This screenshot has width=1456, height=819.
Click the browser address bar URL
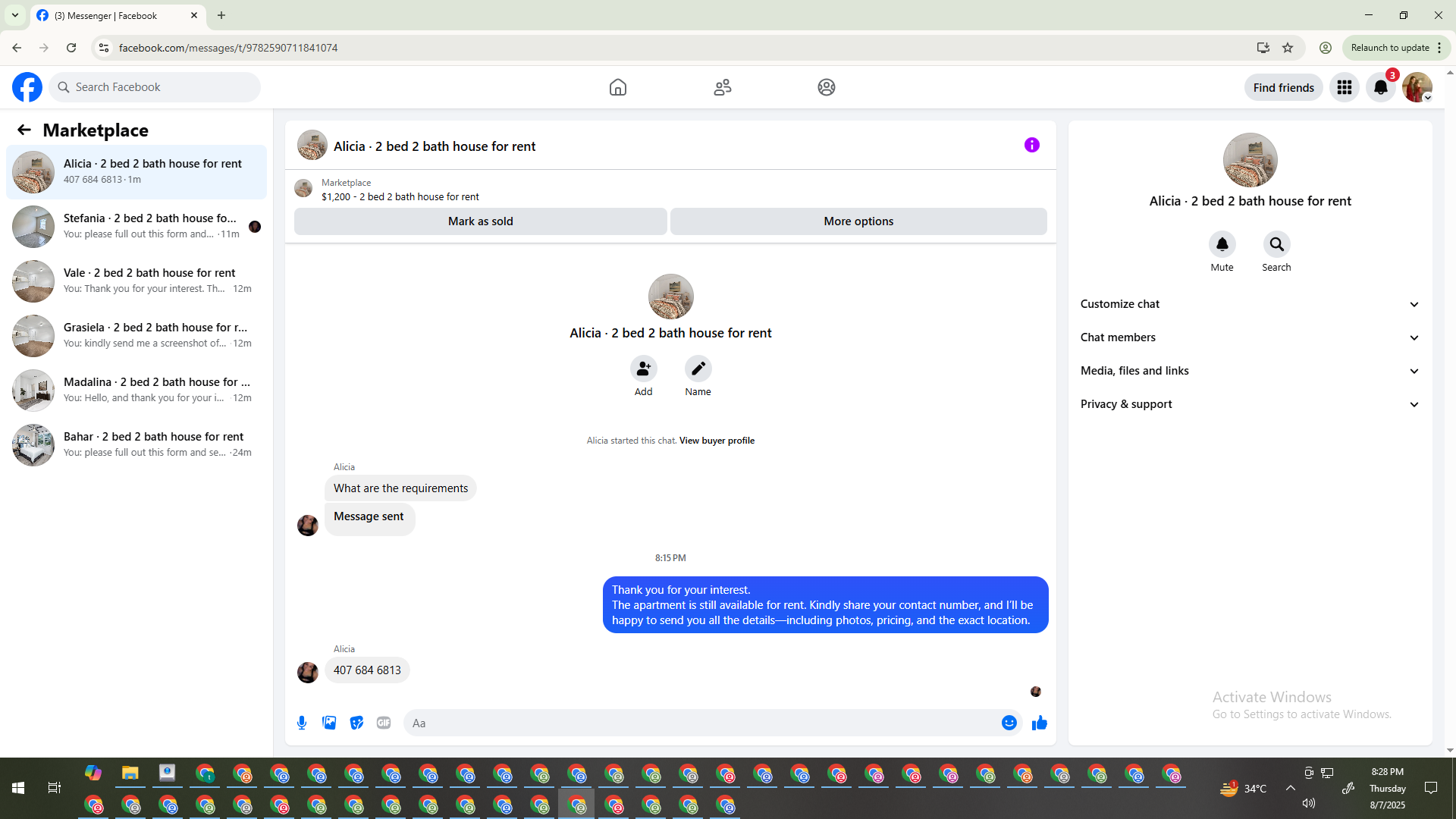tap(228, 48)
